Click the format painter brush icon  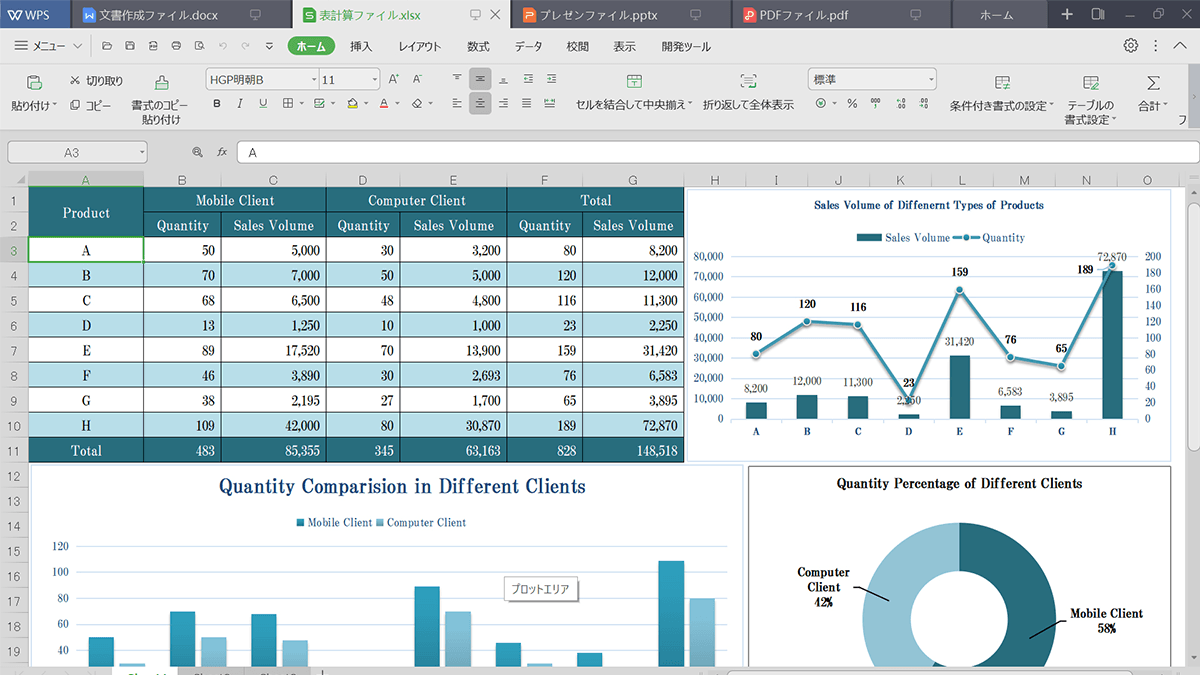[x=161, y=83]
